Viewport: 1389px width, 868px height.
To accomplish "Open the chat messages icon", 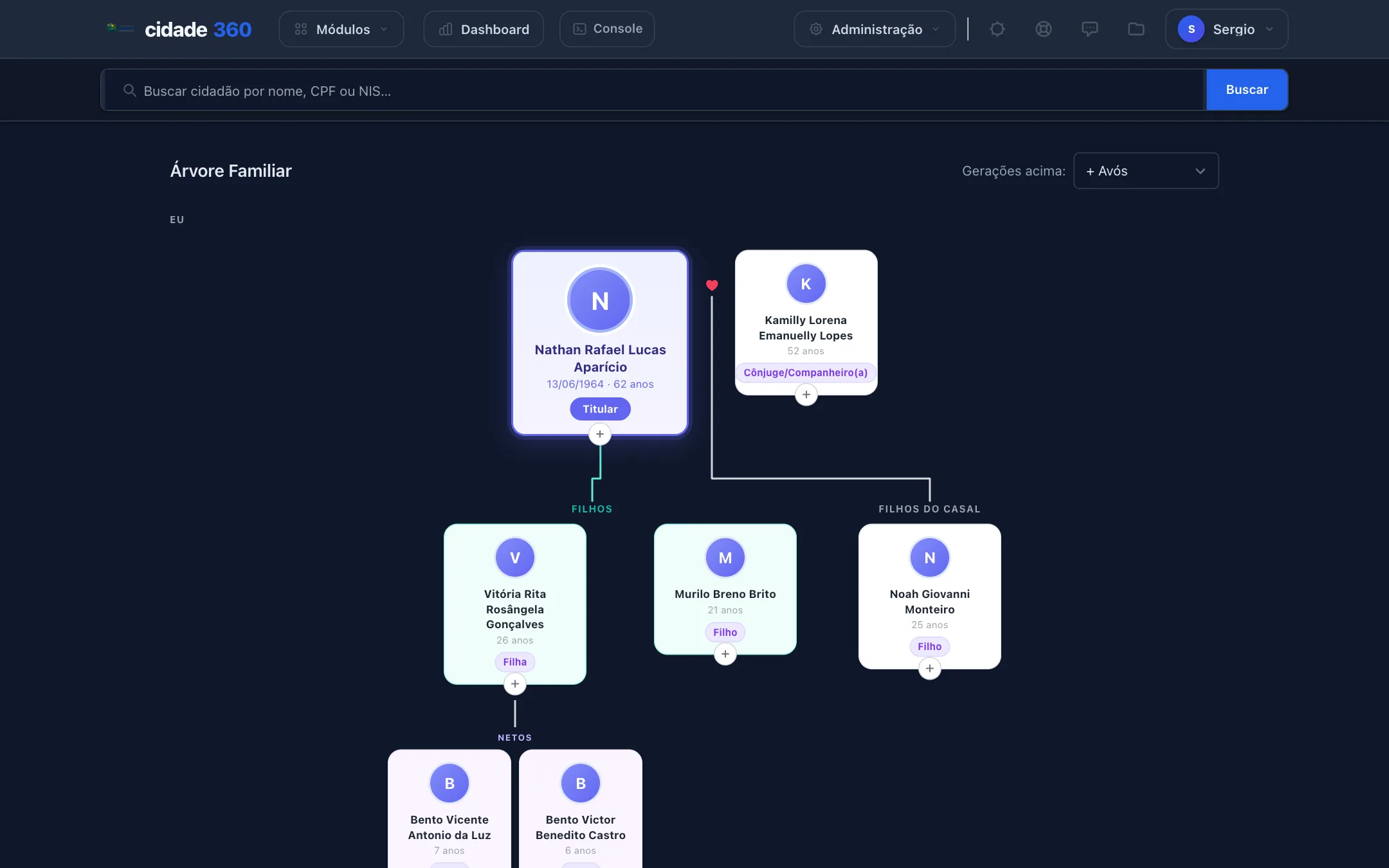I will click(1090, 29).
